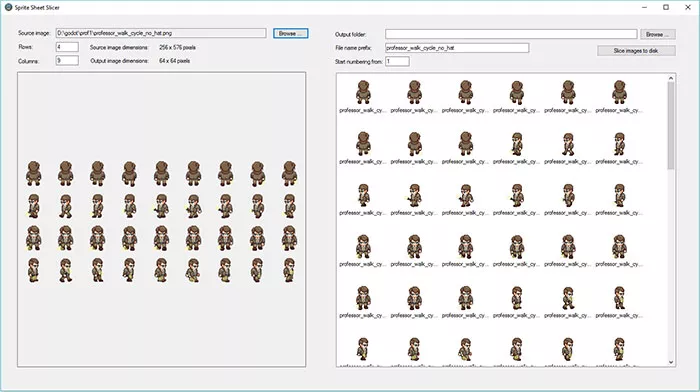The image size is (700, 392).
Task: Select sixth thumbnail in third output row
Action: coord(619,195)
